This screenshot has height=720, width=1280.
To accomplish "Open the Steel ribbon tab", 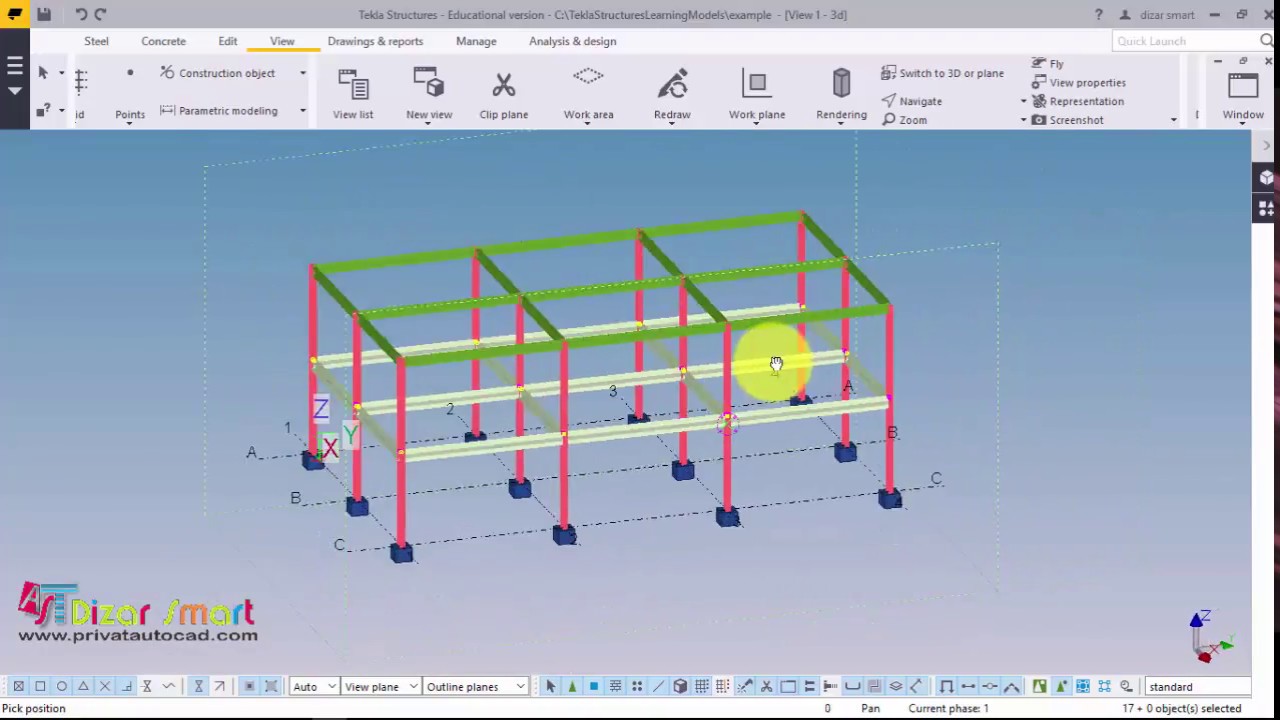I will coord(96,41).
